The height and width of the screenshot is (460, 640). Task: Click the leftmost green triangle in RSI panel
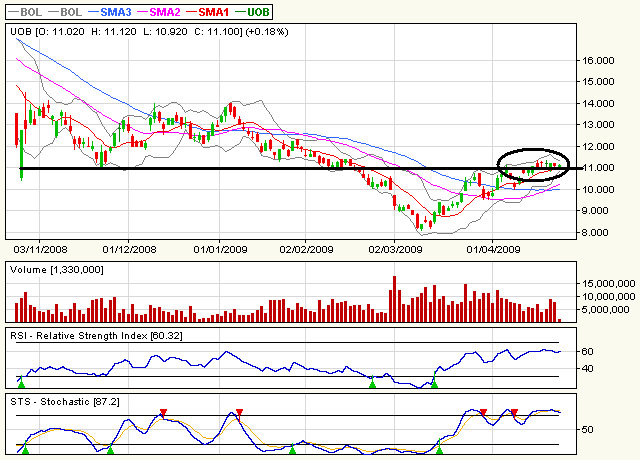(x=22, y=383)
